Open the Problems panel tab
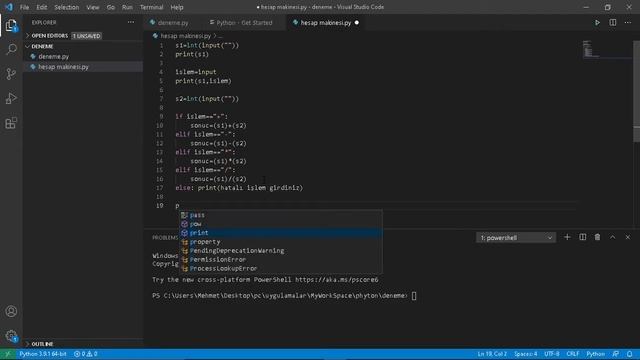 pos(165,238)
